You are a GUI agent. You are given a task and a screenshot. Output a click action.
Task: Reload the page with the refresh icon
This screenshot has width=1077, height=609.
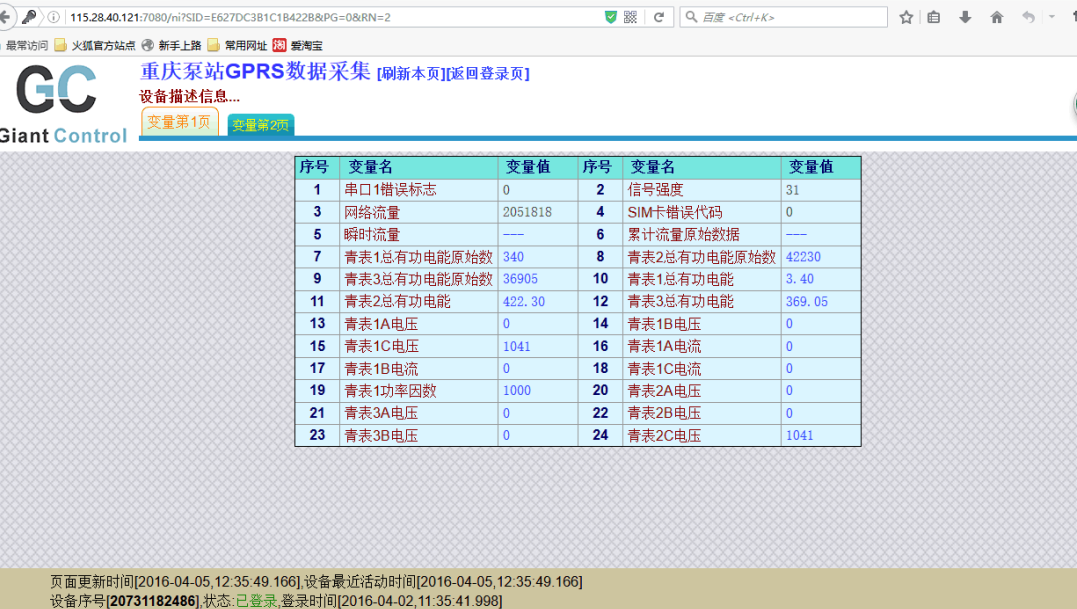tap(659, 17)
